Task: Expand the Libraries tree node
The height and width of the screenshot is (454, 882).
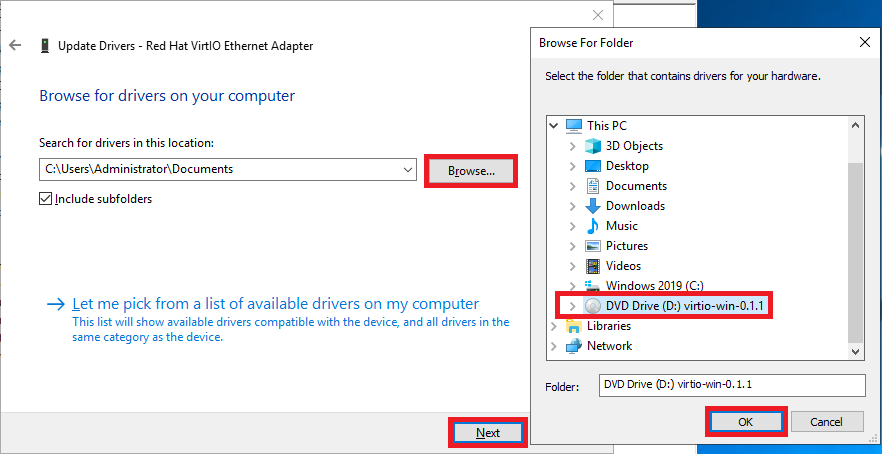Action: [x=554, y=326]
